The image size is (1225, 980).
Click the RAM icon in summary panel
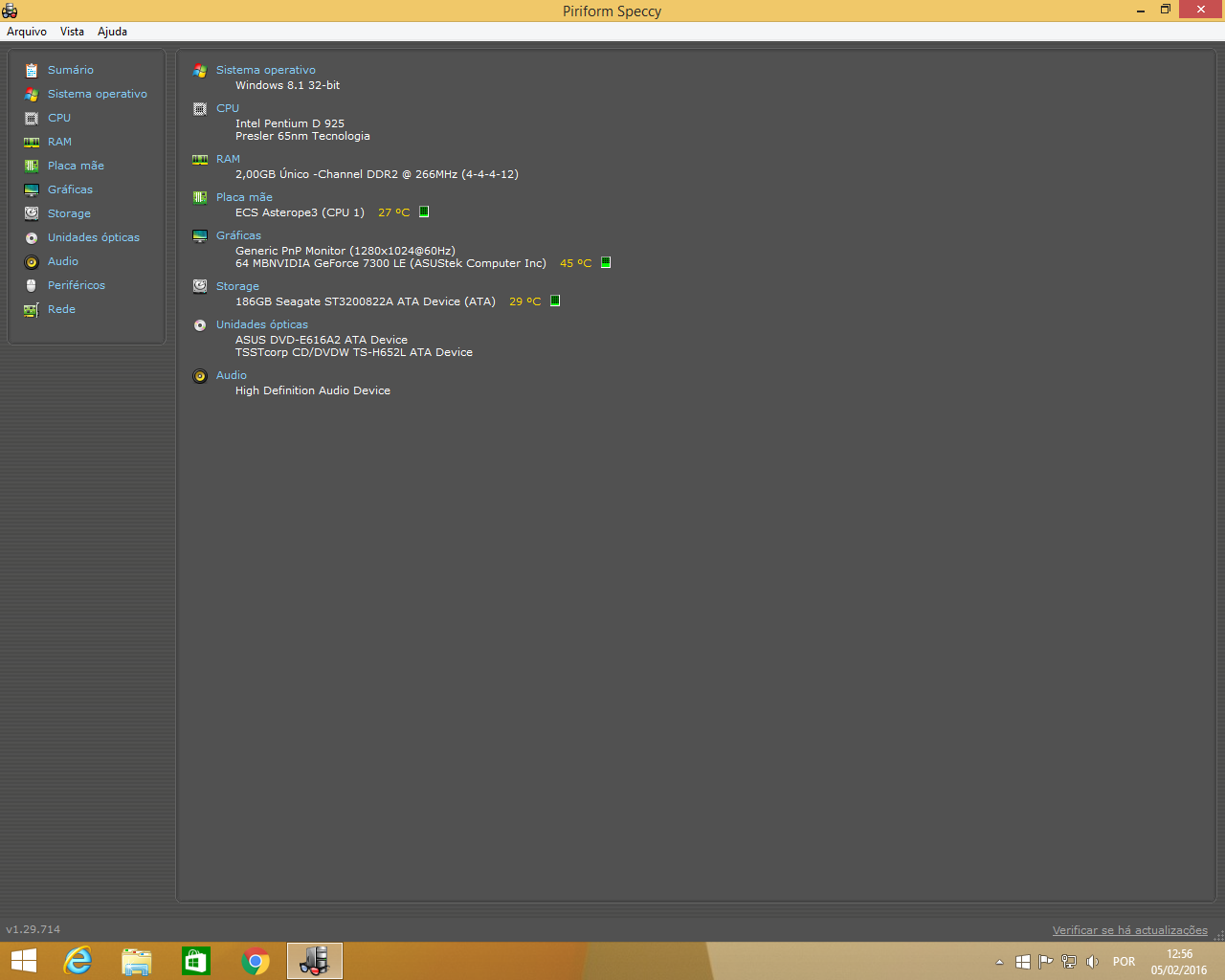200,160
